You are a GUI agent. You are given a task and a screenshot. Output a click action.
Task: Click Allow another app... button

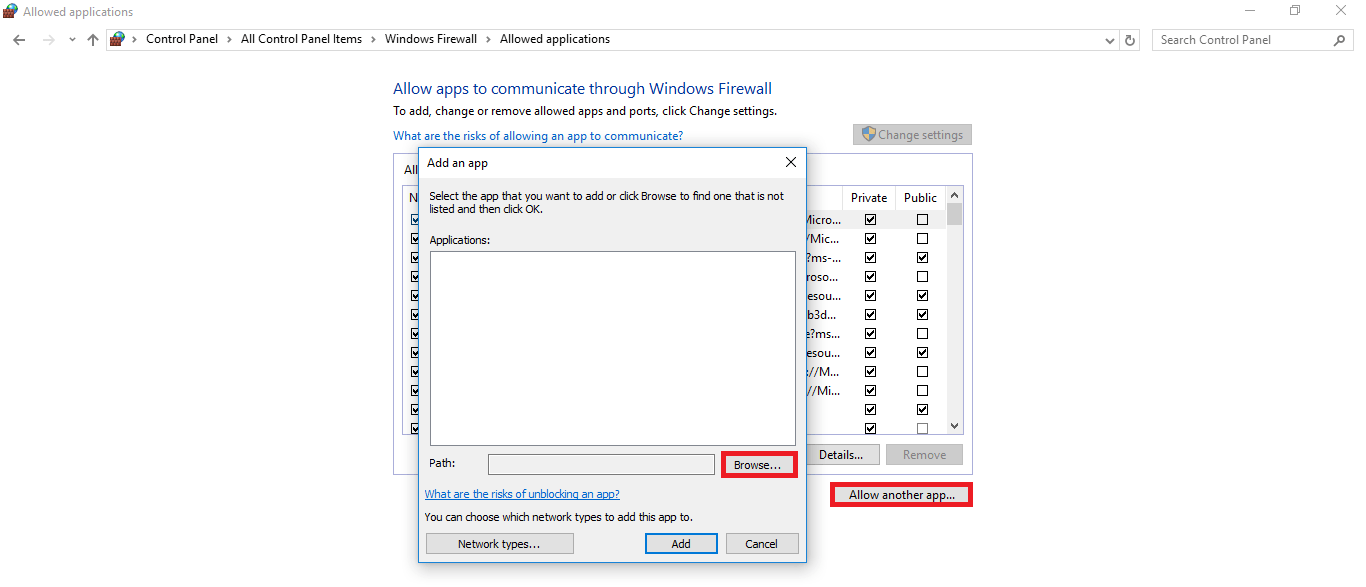coord(901,495)
